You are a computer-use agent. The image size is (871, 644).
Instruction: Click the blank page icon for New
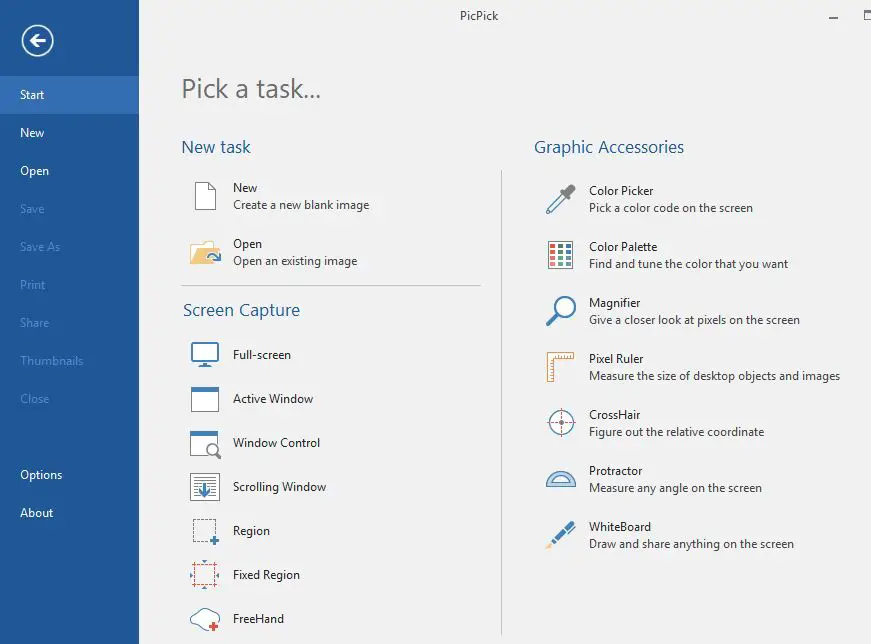click(205, 196)
